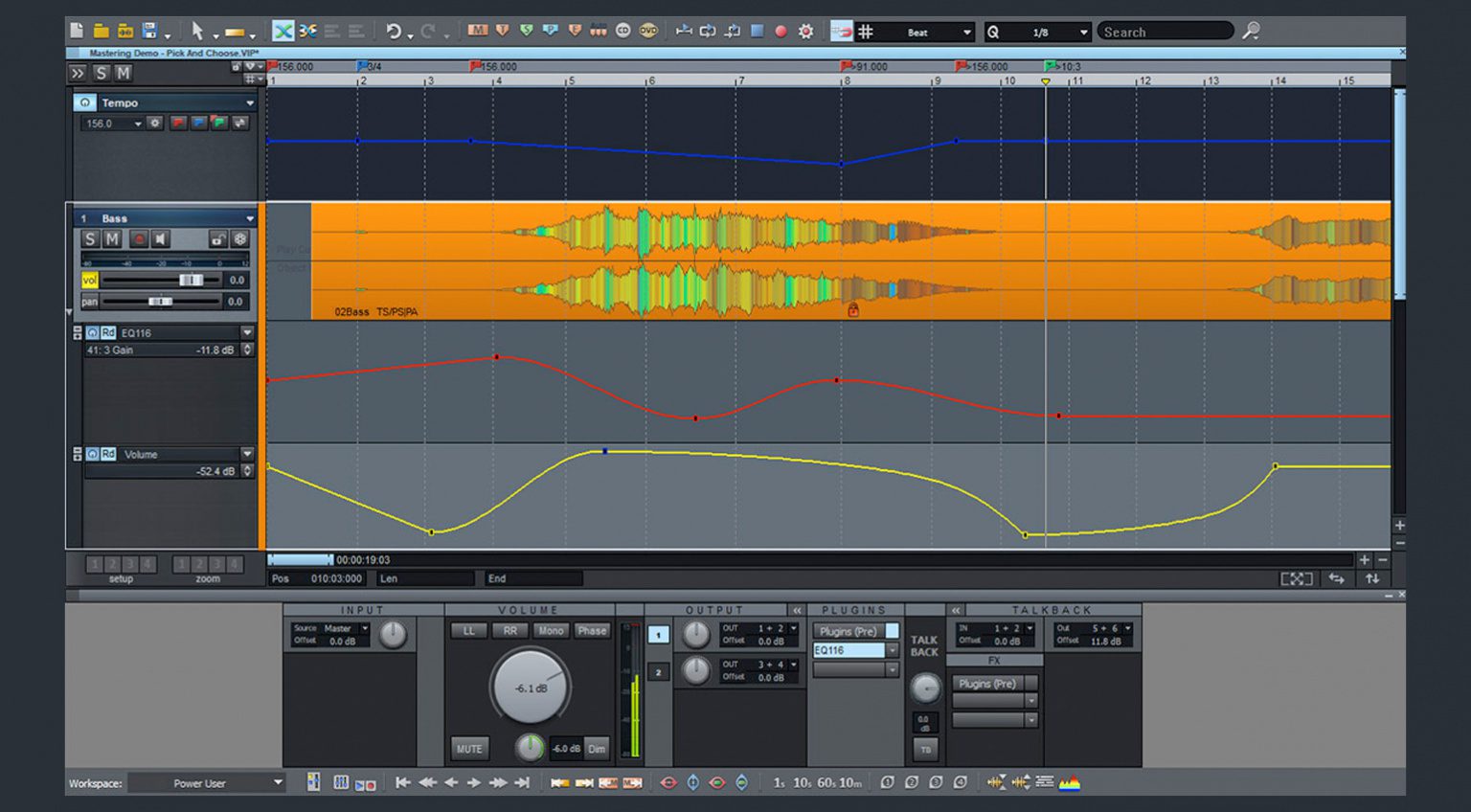The width and height of the screenshot is (1471, 812).
Task: Click the TB talkback button
Action: pos(925,750)
